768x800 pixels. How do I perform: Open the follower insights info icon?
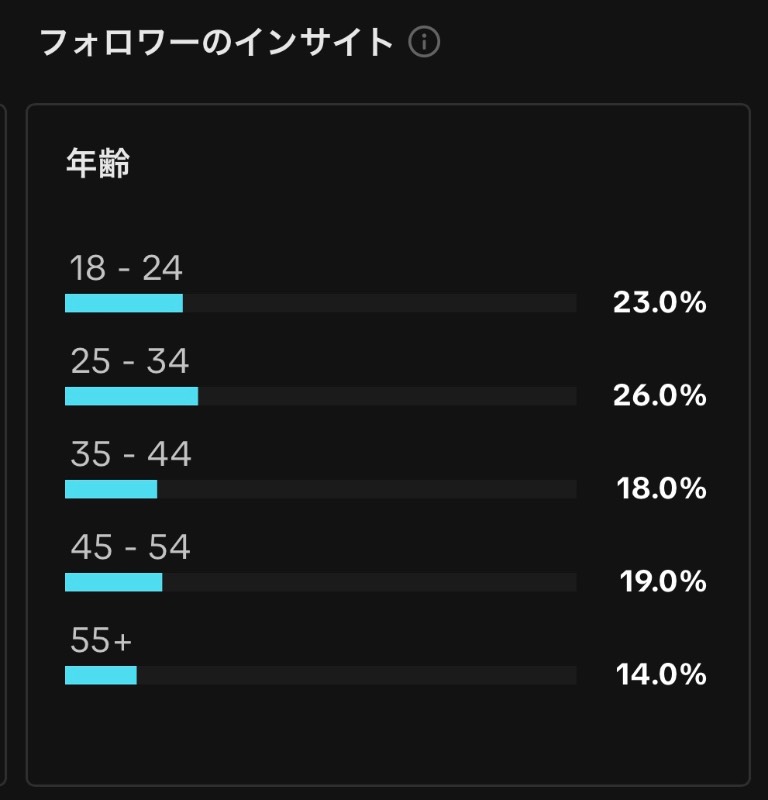click(x=424, y=42)
